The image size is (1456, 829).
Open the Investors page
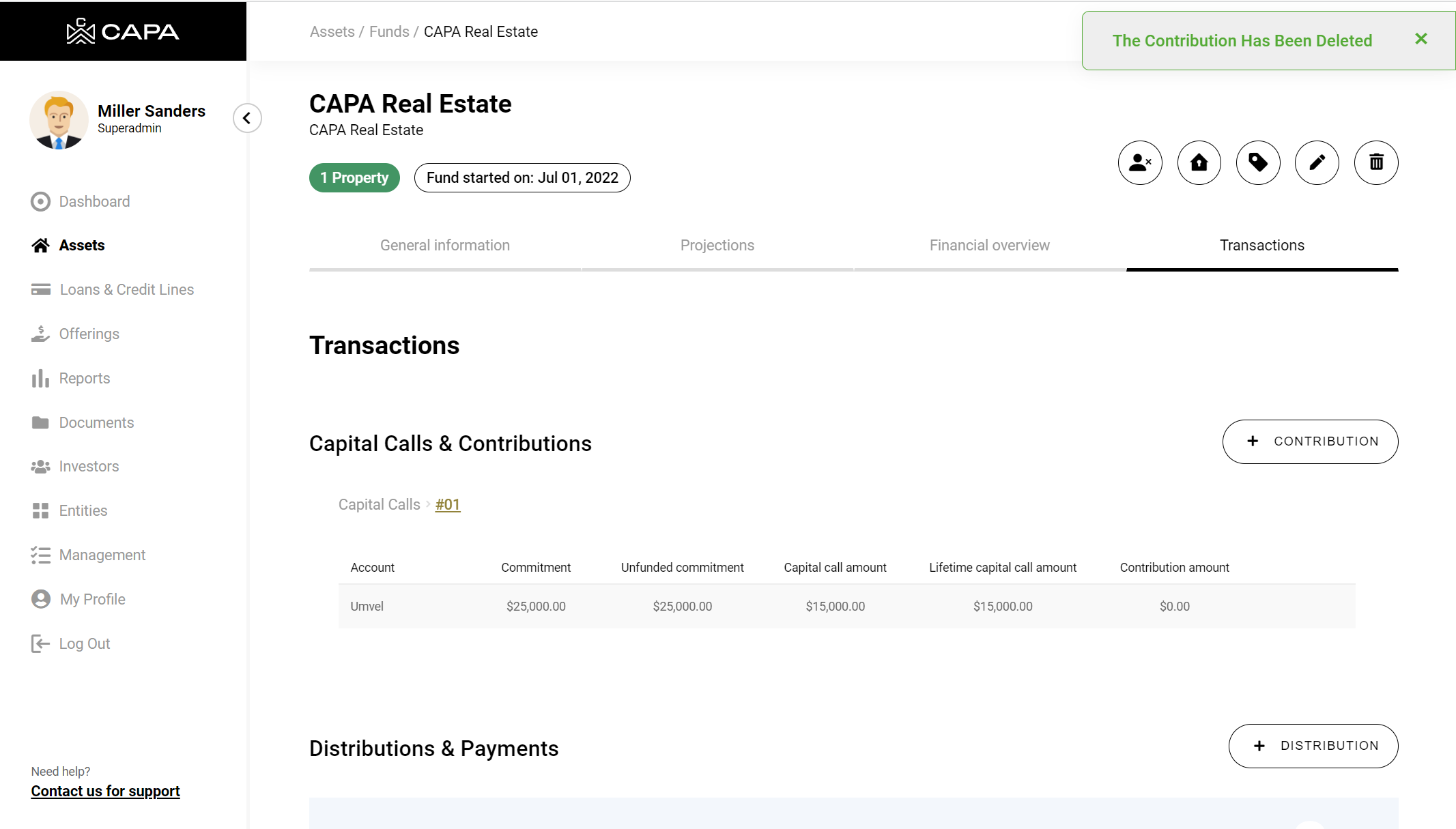pyautogui.click(x=89, y=466)
